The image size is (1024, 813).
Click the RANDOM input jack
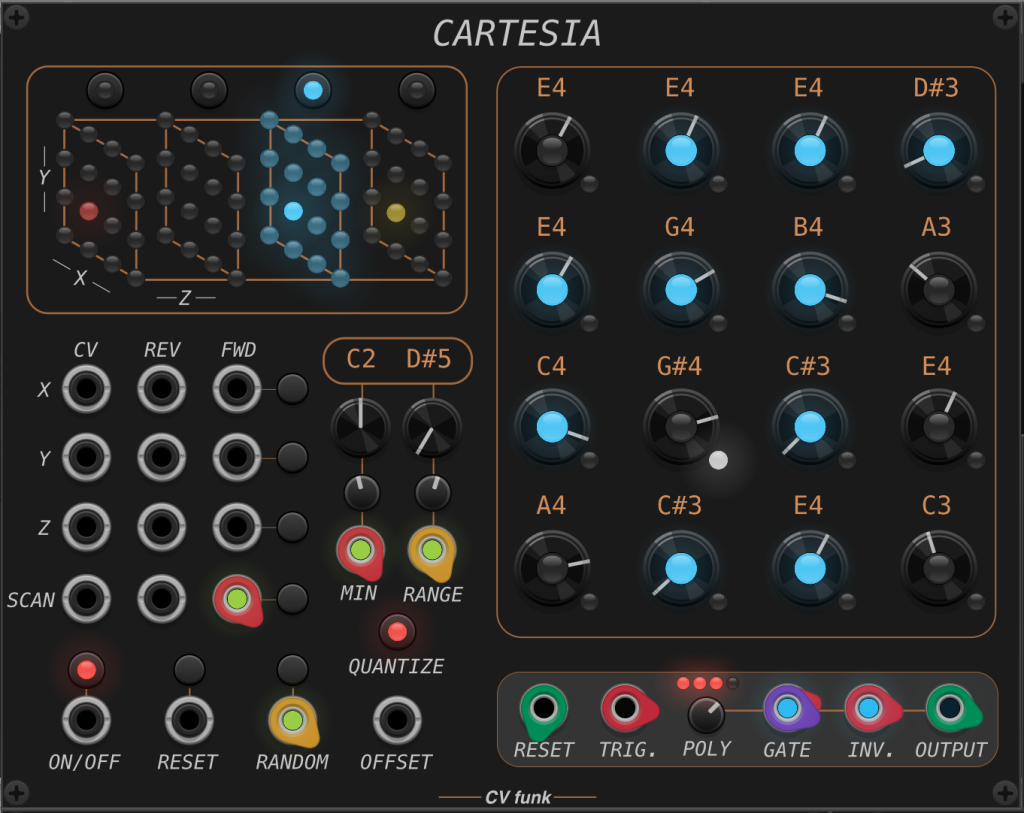pos(293,720)
